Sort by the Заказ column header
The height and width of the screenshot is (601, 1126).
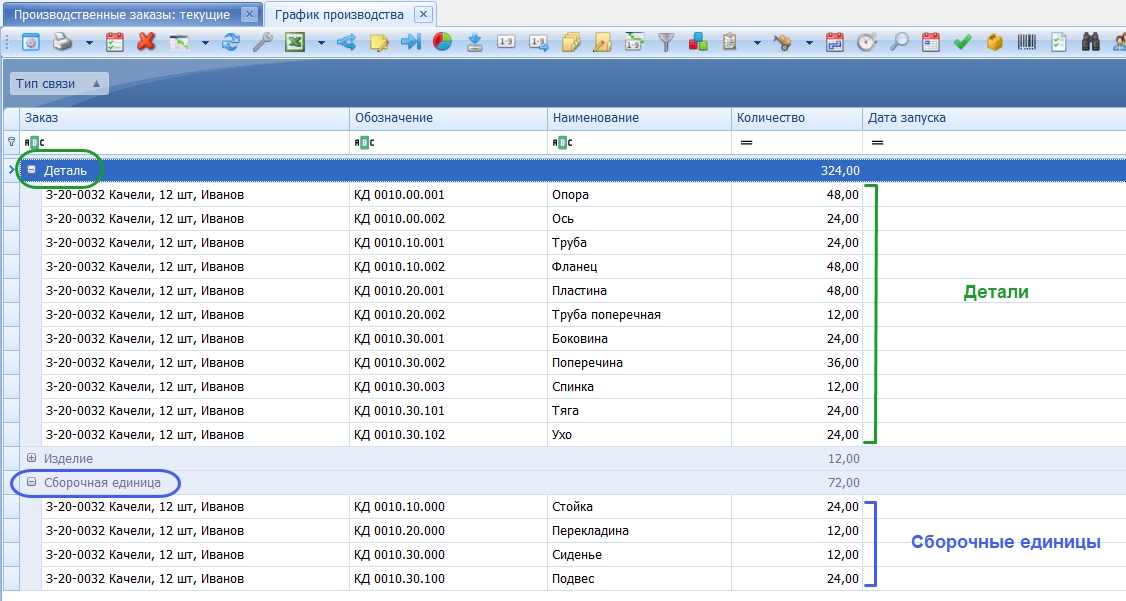(x=185, y=118)
